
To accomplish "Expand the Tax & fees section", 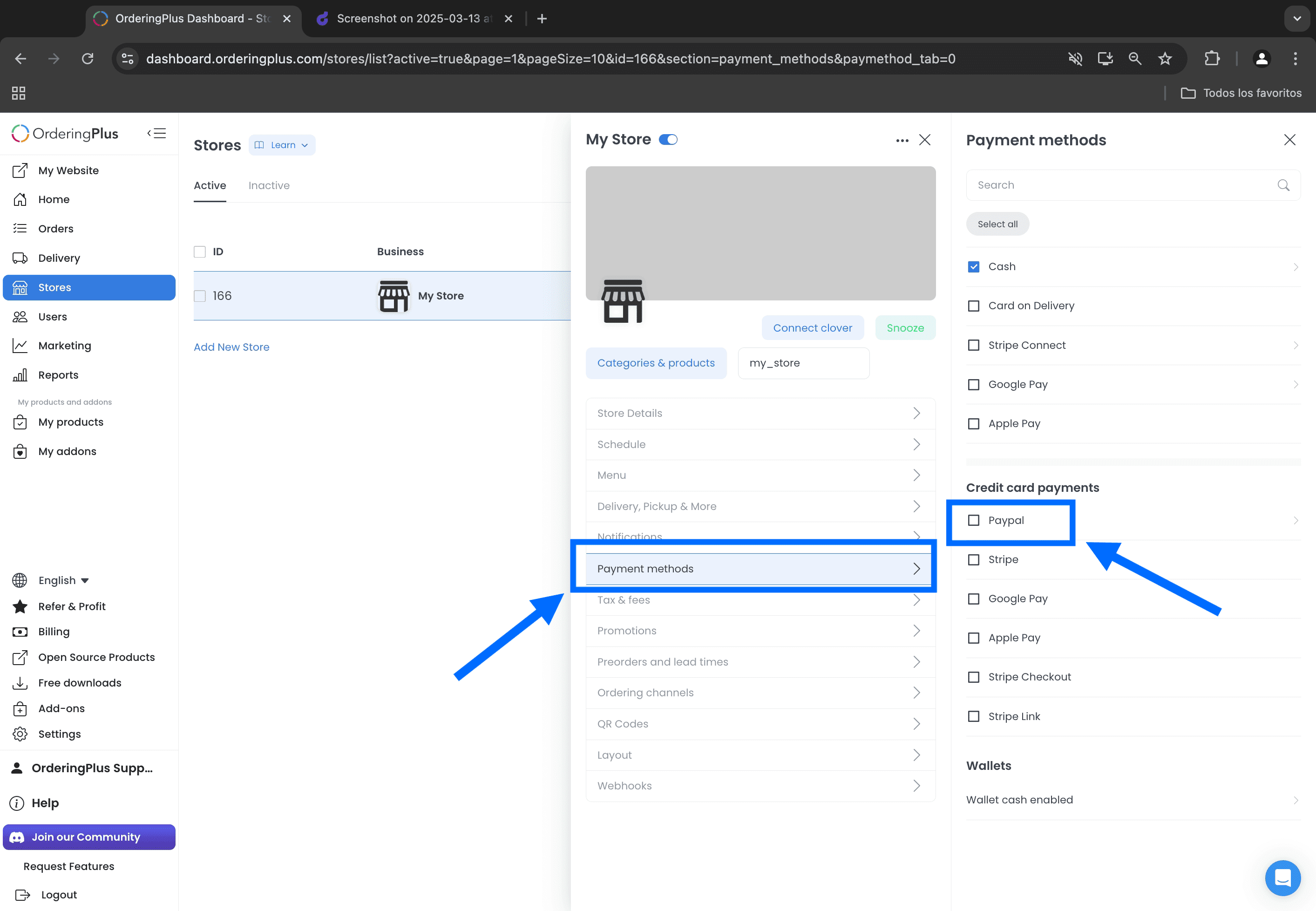I will (x=760, y=600).
